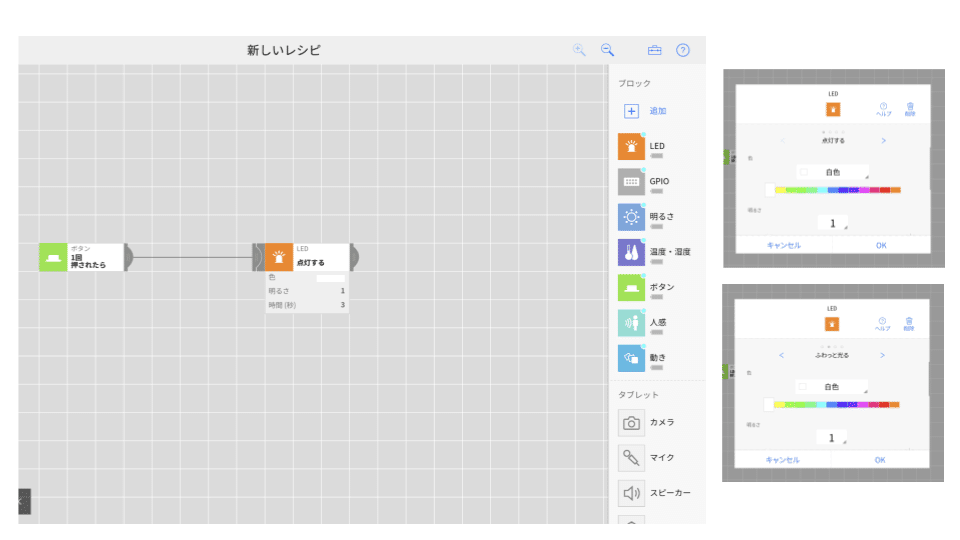This screenshot has width=960, height=540.
Task: Go to previous mode before ふわっと光る
Action: pos(781,355)
